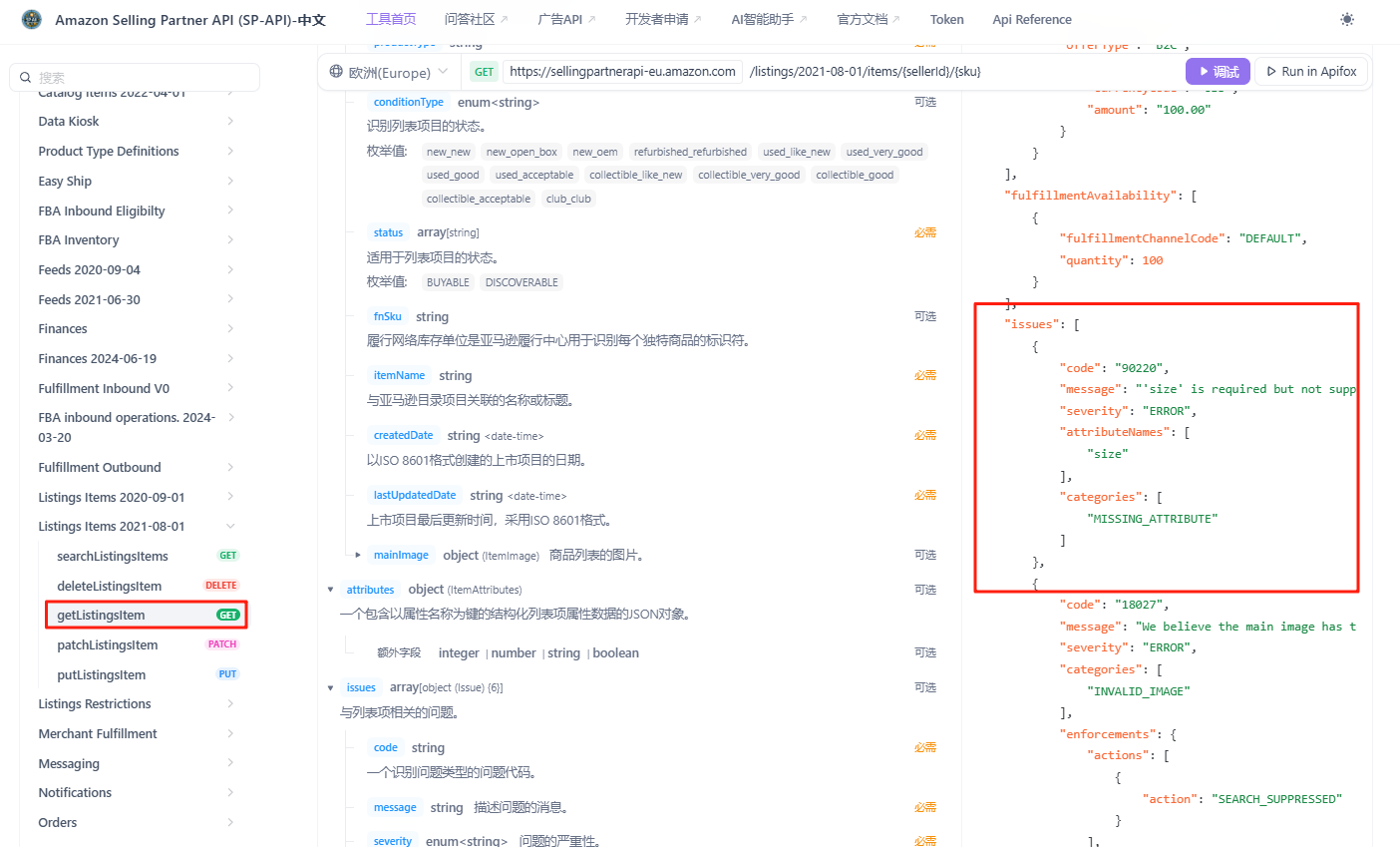Expand Notifications section
The width and height of the screenshot is (1400, 847).
coord(136,792)
